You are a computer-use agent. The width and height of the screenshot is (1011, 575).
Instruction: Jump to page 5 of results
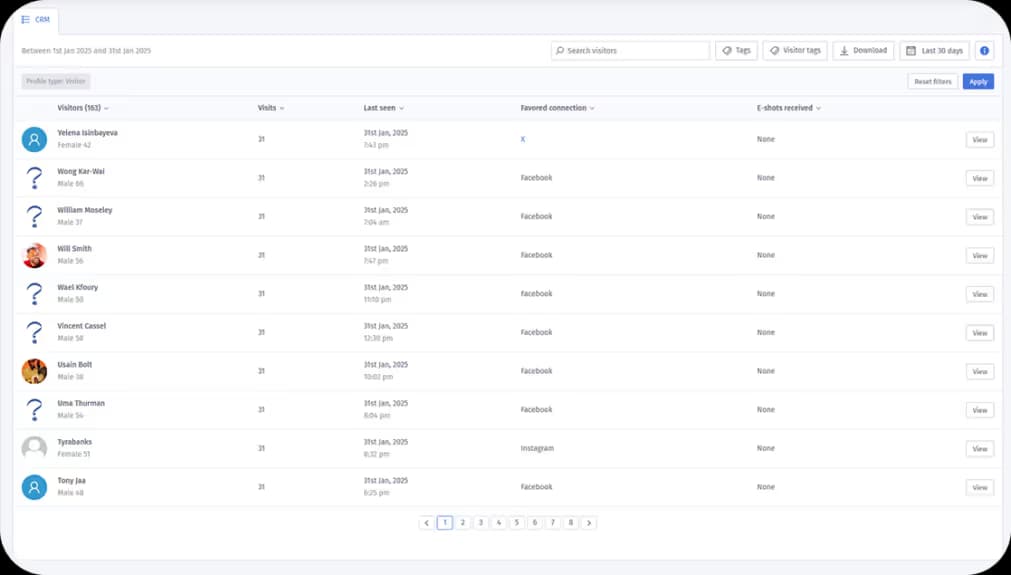click(517, 523)
